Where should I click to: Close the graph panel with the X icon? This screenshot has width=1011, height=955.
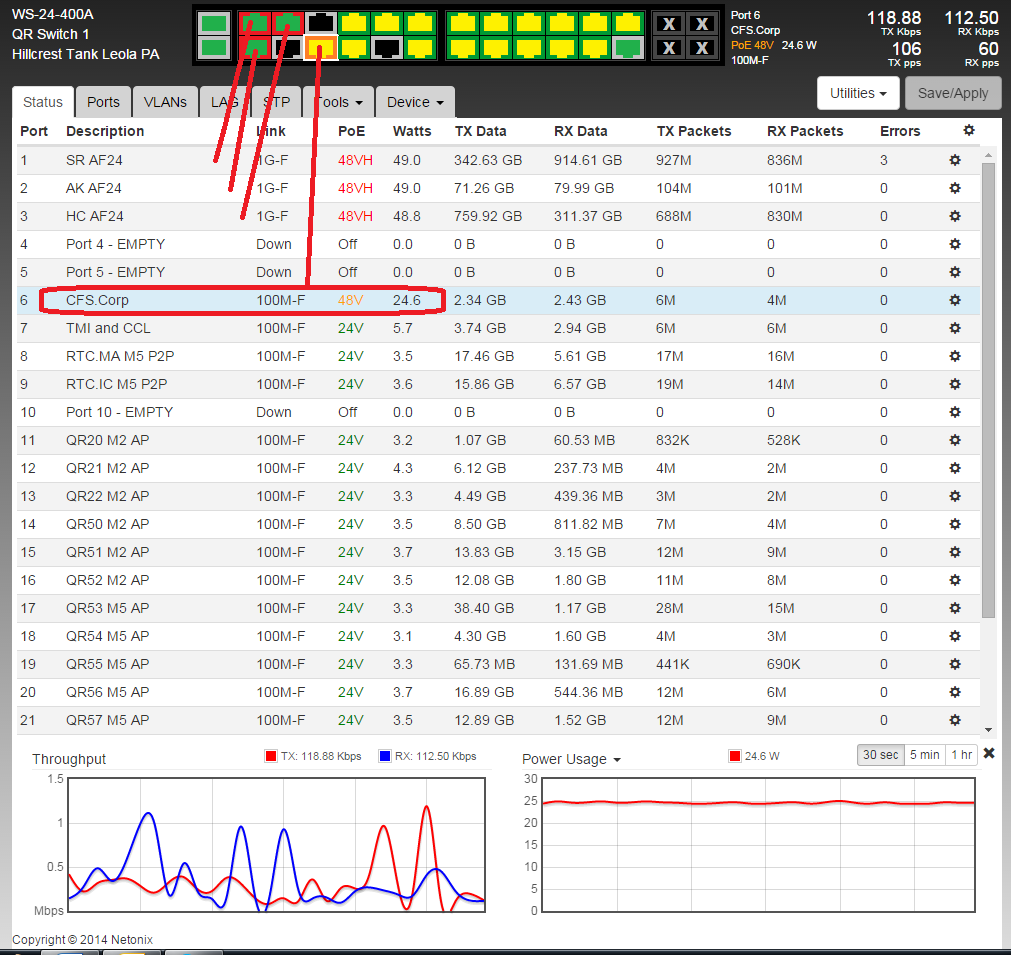coord(989,753)
